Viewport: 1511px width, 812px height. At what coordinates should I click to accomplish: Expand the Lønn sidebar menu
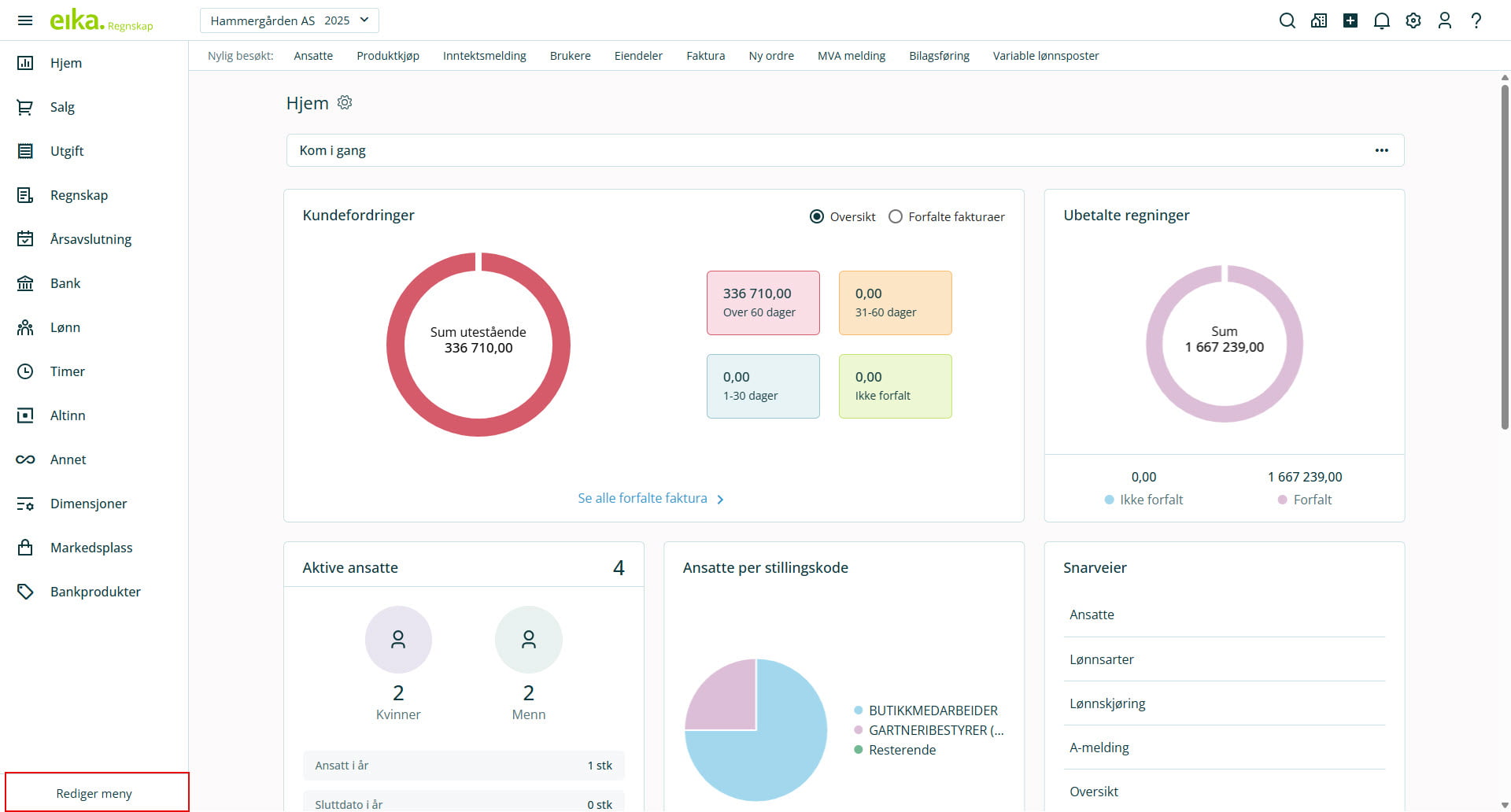[65, 327]
